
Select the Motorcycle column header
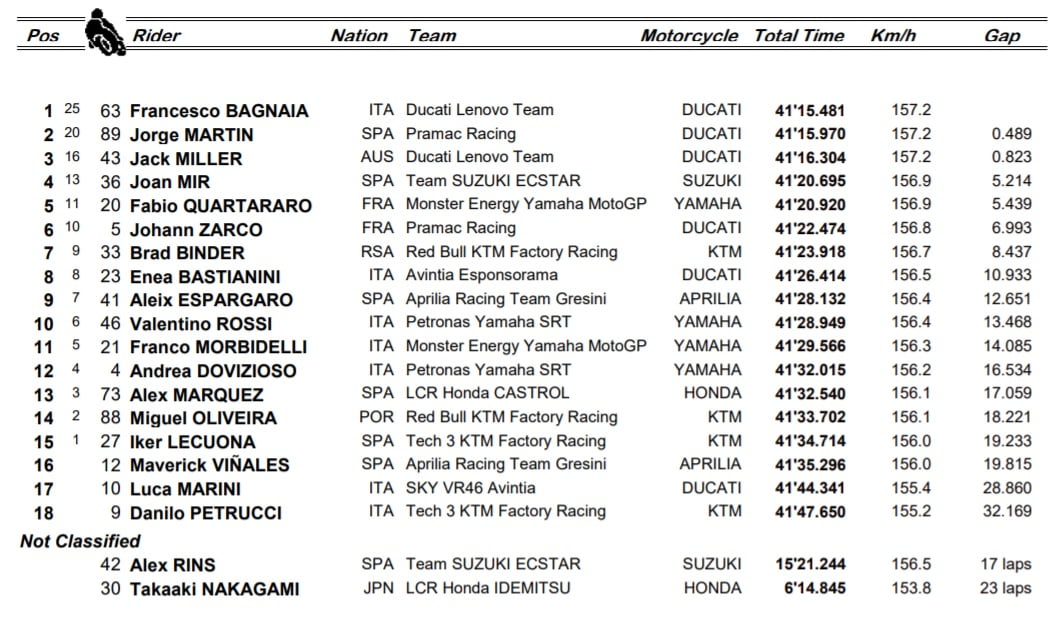click(689, 36)
